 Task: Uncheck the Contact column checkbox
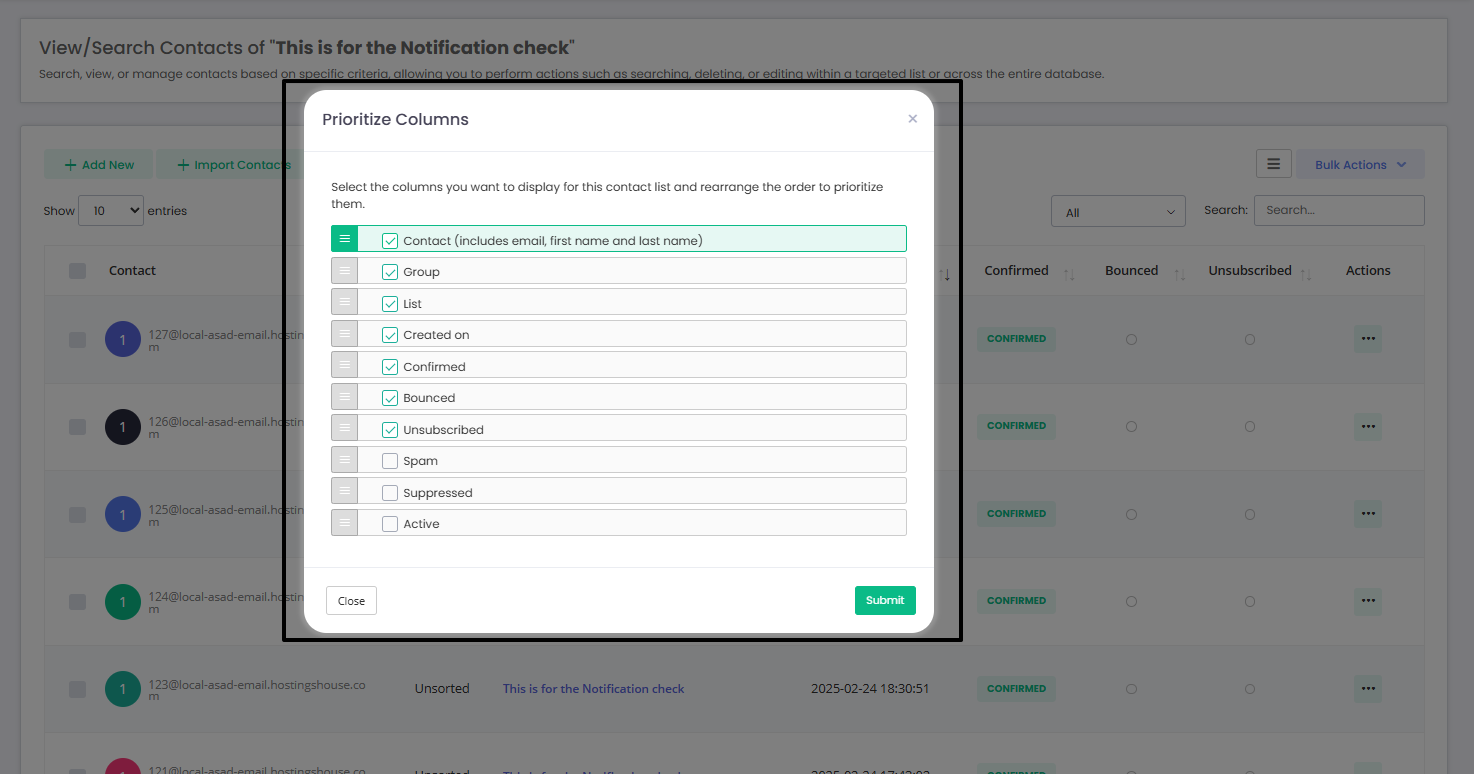point(390,241)
